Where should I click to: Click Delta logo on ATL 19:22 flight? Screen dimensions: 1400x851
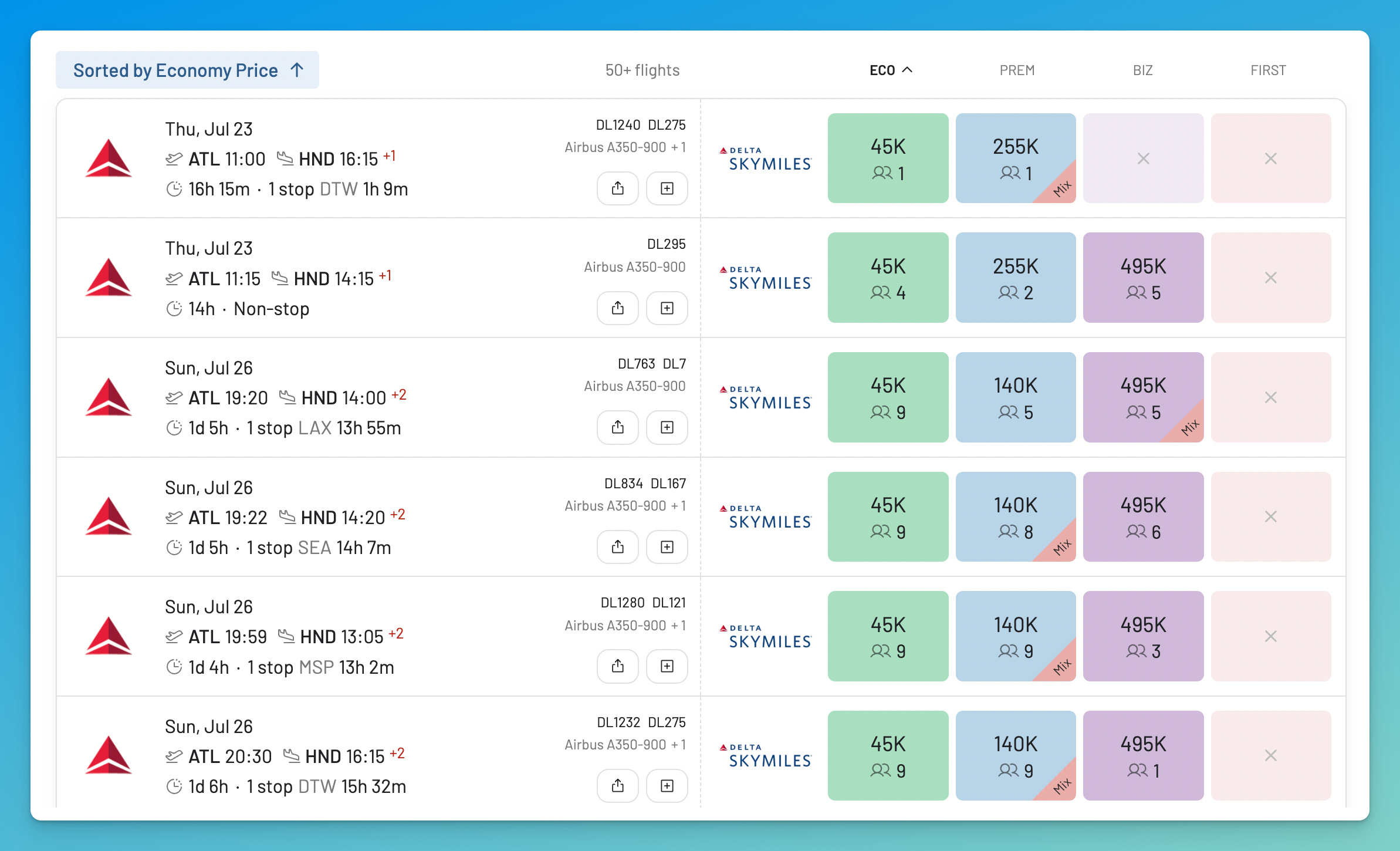click(x=109, y=516)
